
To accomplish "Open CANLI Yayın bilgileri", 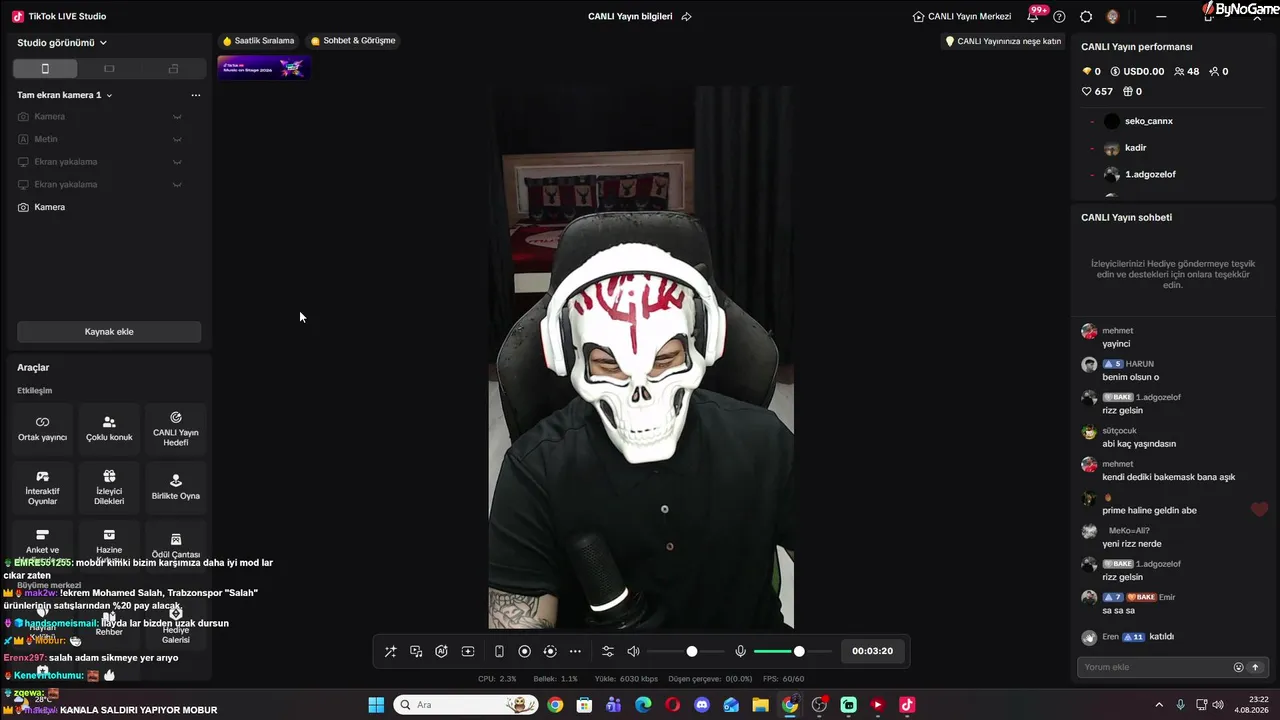I will 630,16.
